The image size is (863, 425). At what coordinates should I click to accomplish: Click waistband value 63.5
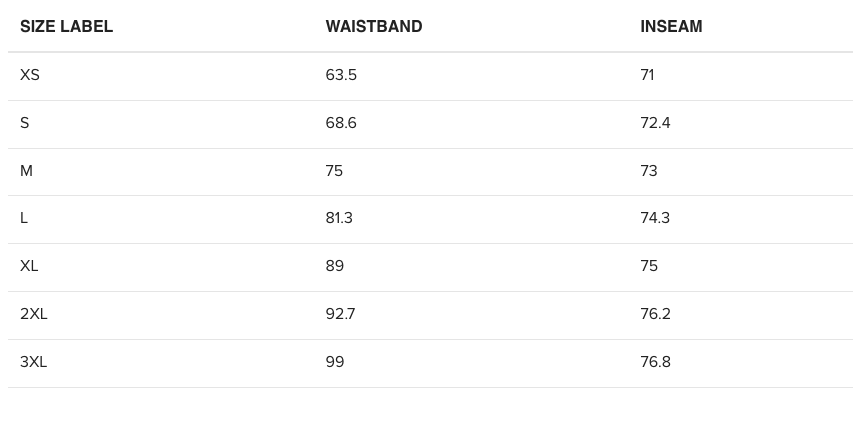coord(341,75)
